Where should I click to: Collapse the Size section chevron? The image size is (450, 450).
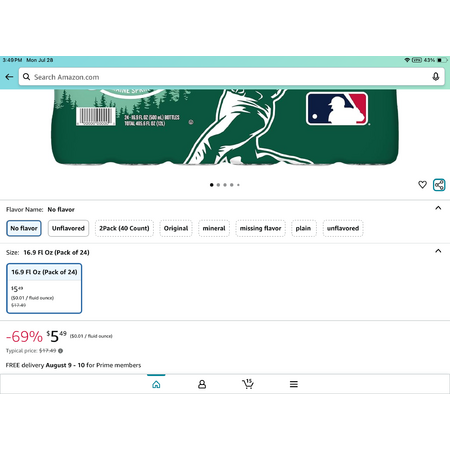pyautogui.click(x=438, y=251)
